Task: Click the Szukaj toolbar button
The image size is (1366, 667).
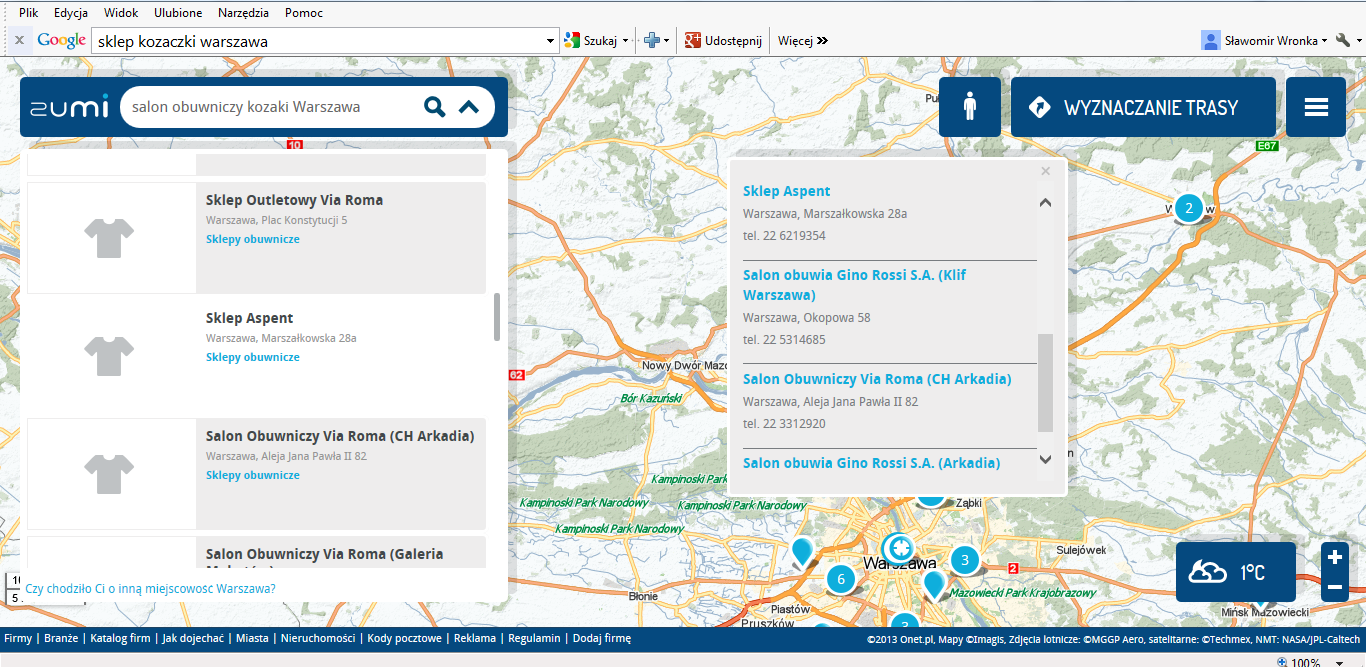Action: pos(591,41)
